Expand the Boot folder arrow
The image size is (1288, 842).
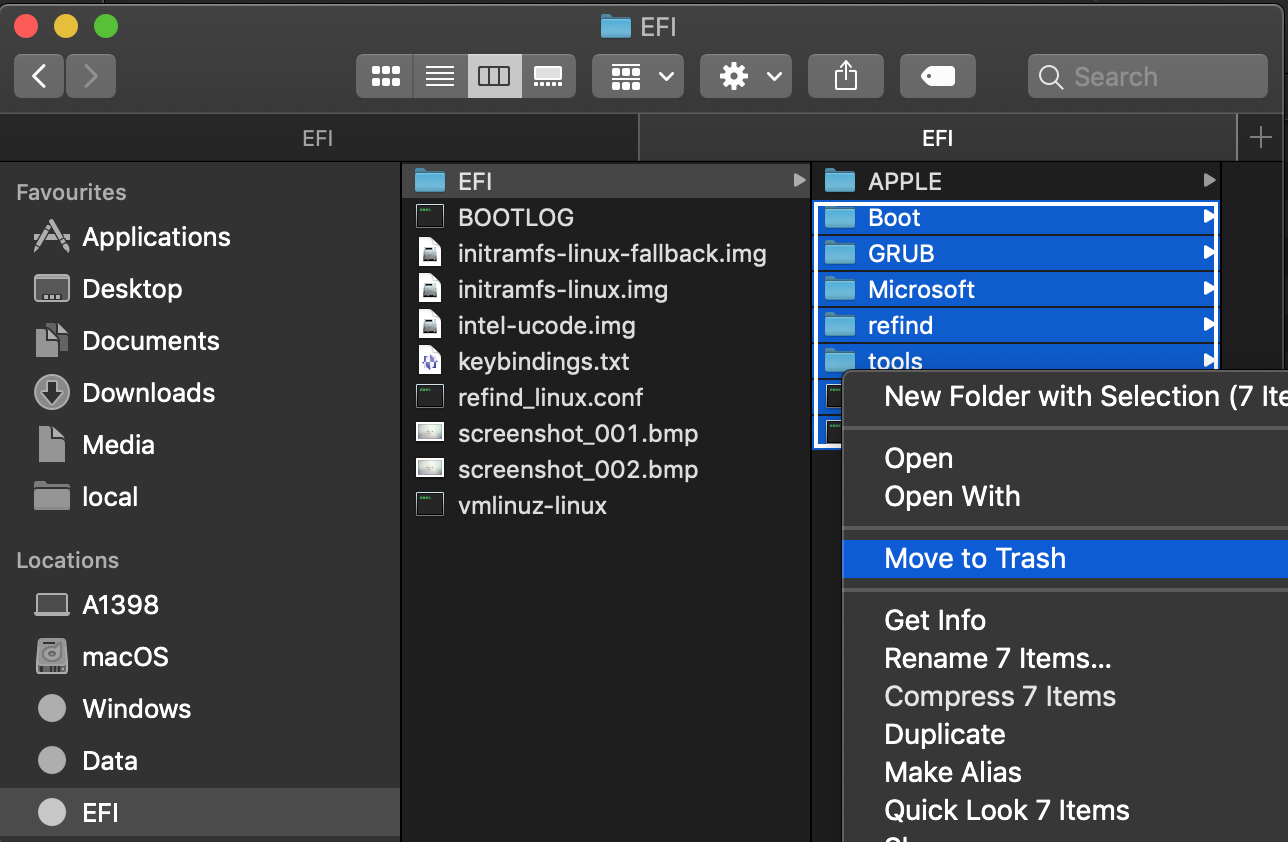(1210, 217)
